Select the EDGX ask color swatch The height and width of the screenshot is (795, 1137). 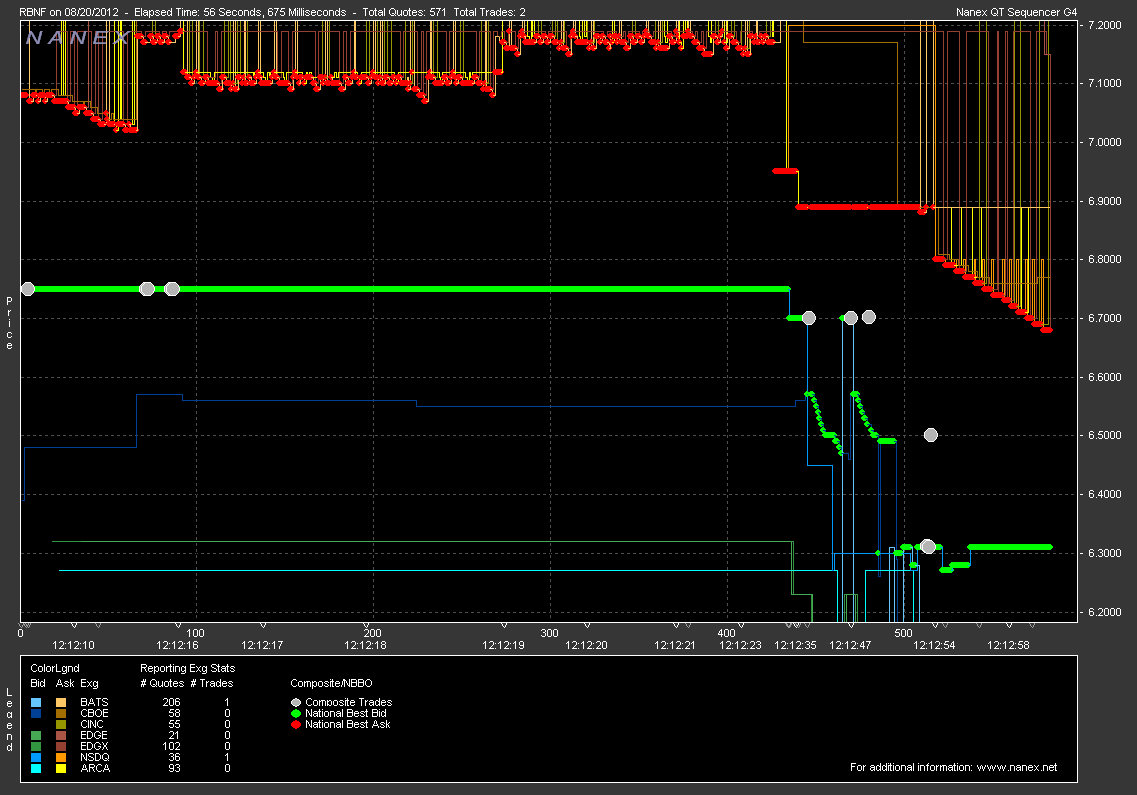pyautogui.click(x=61, y=746)
